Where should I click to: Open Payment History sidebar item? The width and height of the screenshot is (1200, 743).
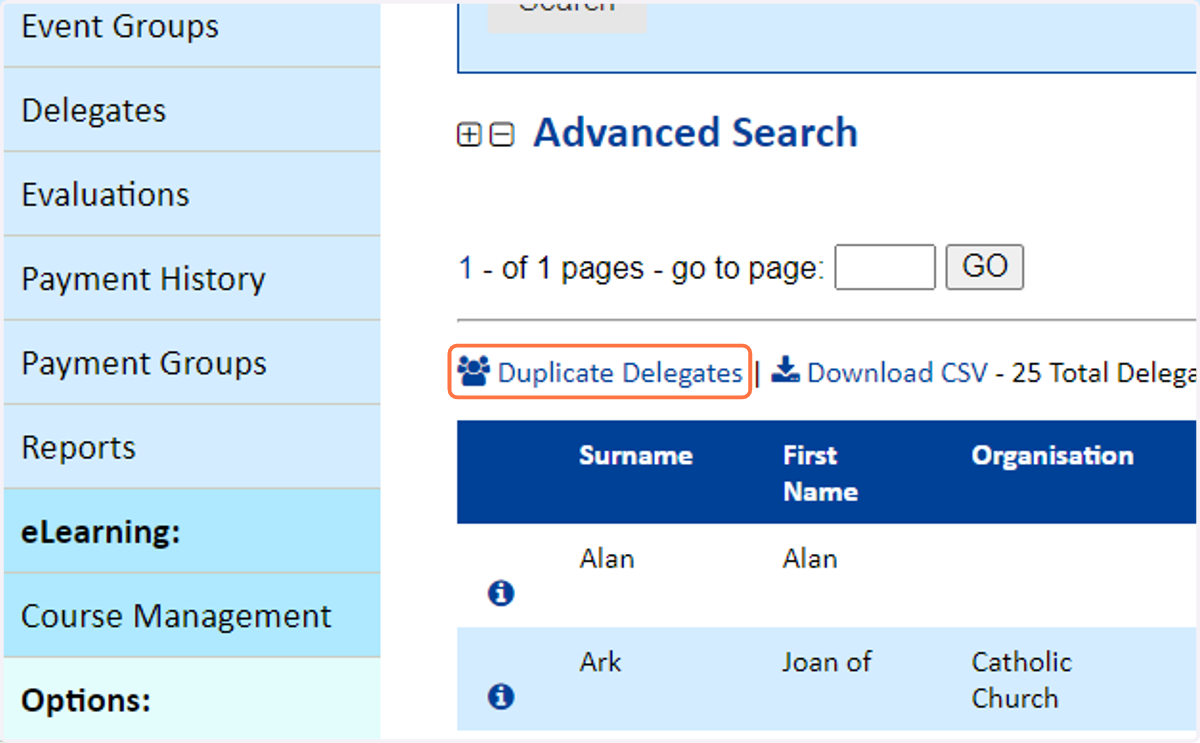(192, 278)
